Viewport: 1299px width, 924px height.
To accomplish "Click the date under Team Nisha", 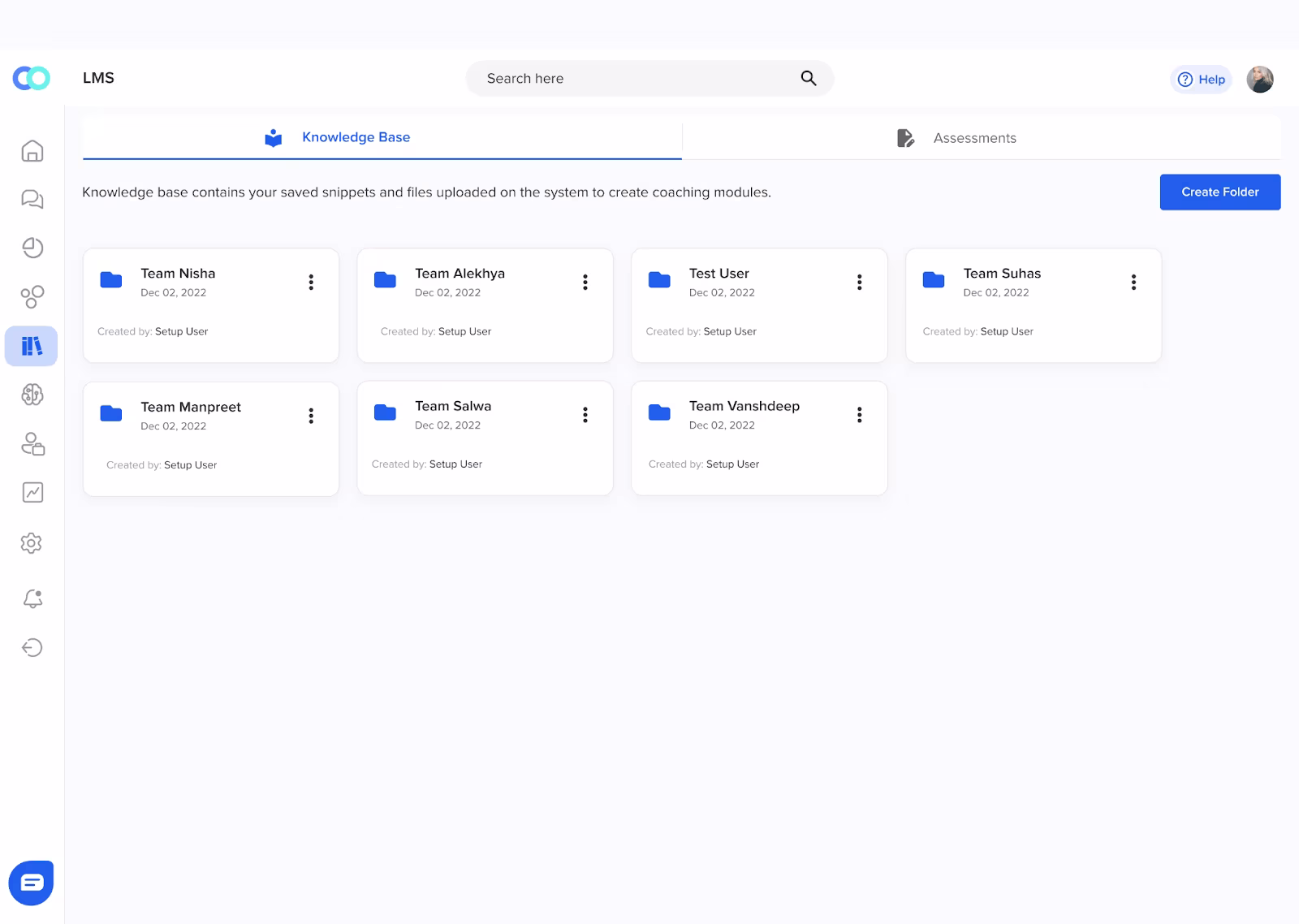I will tap(174, 293).
